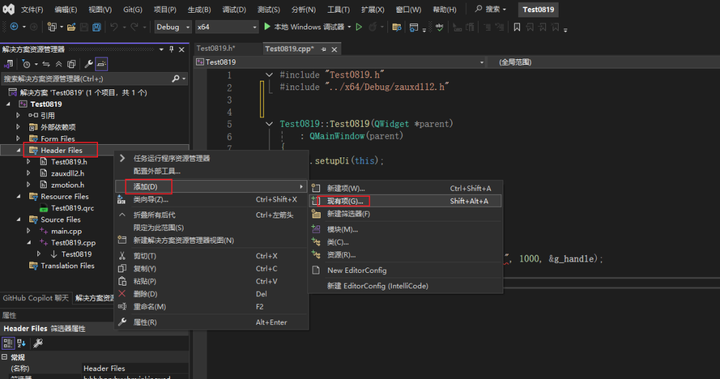Open the Debug configuration dropdown
This screenshot has width=720, height=379.
click(x=173, y=27)
